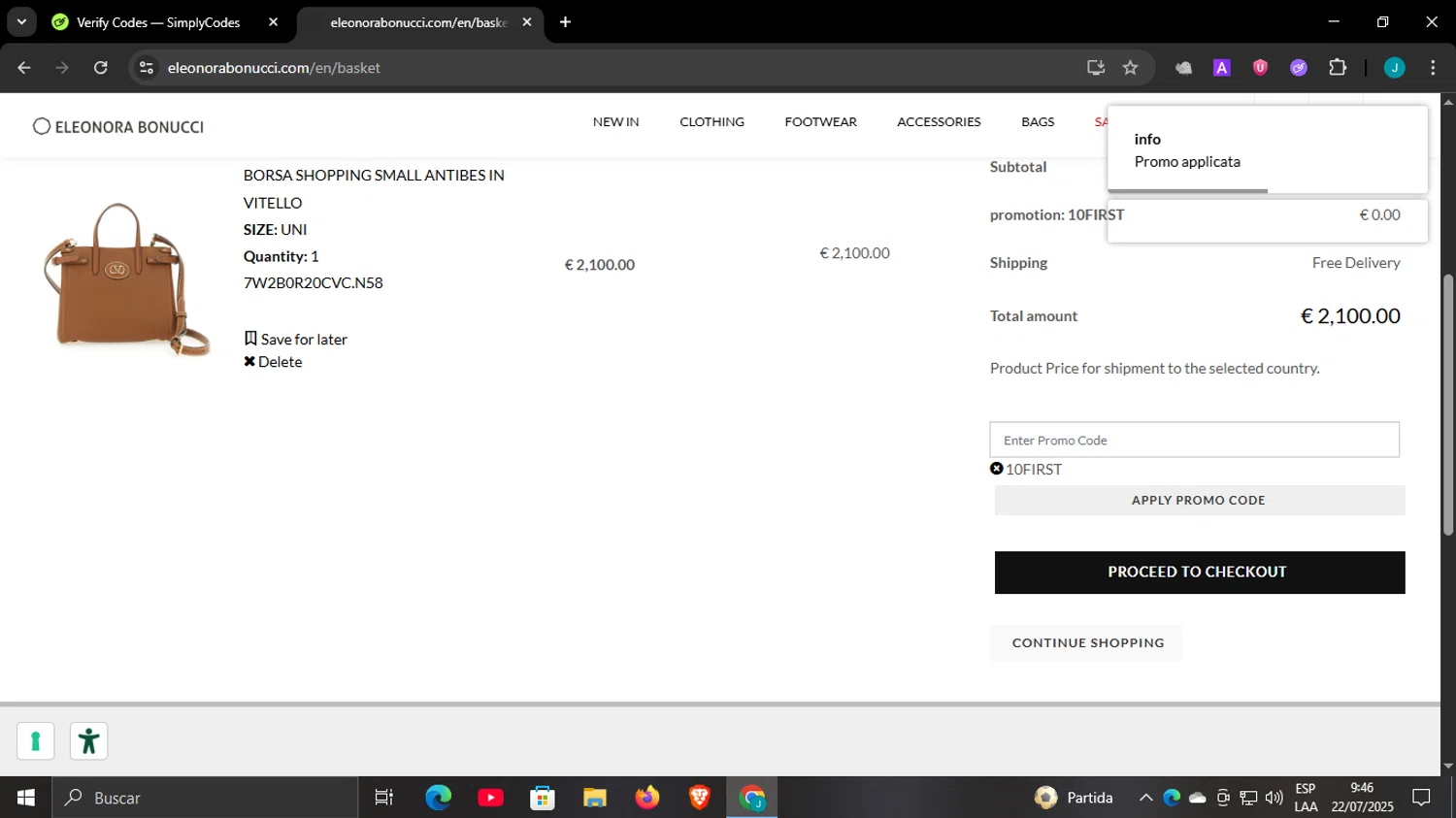Open YouTube taskbar app
Viewport: 1456px width, 818px height.
[490, 798]
